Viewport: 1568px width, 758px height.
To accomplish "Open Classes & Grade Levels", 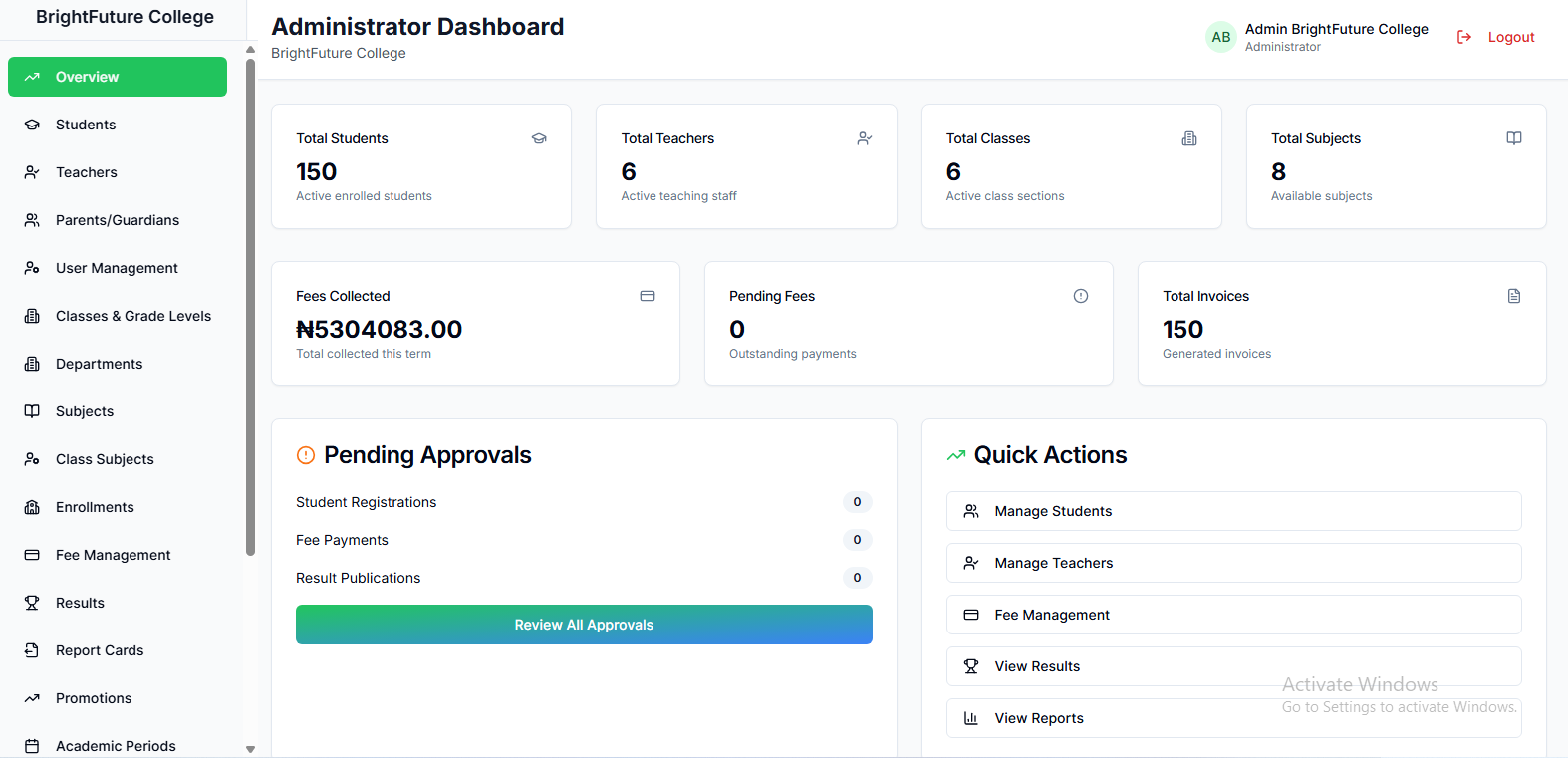I will coord(118,316).
